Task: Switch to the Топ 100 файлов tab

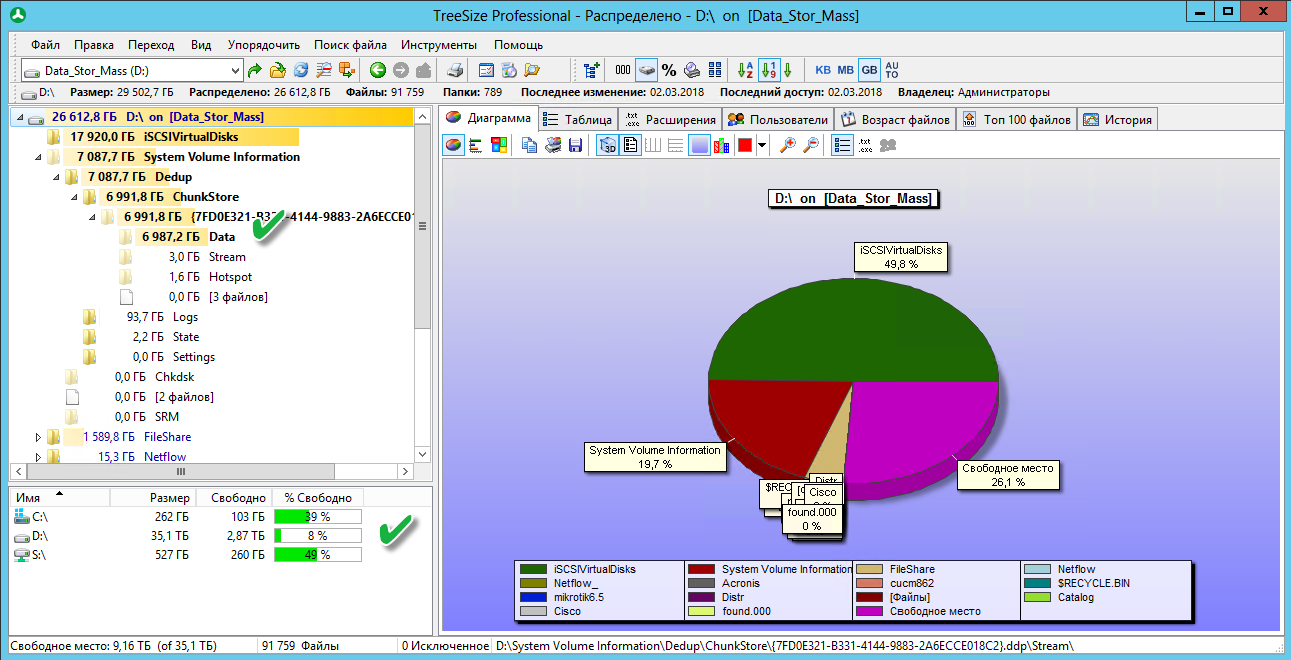Action: [x=1017, y=120]
